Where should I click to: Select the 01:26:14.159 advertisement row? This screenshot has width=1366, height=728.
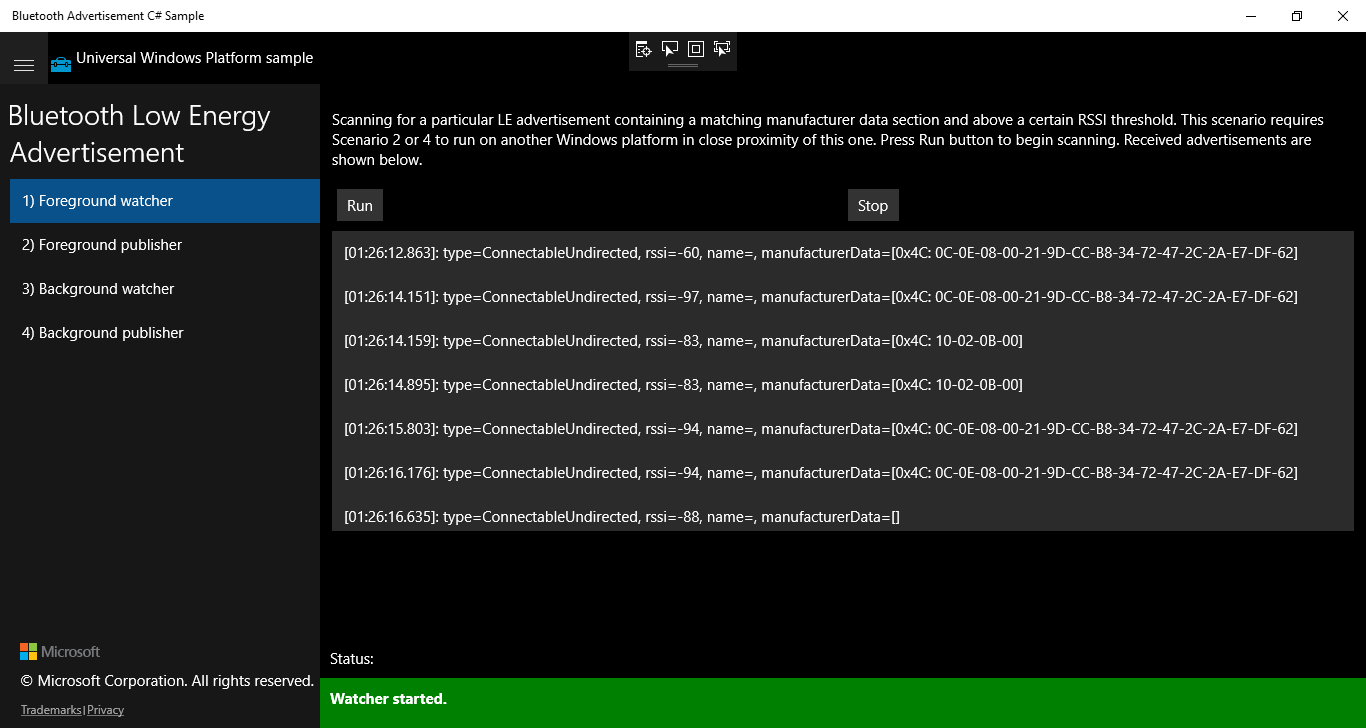[843, 341]
